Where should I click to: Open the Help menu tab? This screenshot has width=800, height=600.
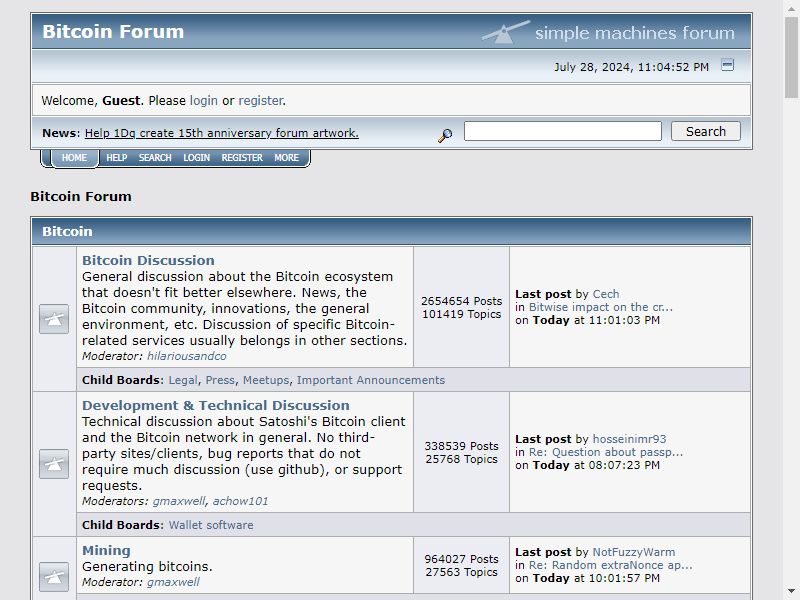[x=117, y=158]
